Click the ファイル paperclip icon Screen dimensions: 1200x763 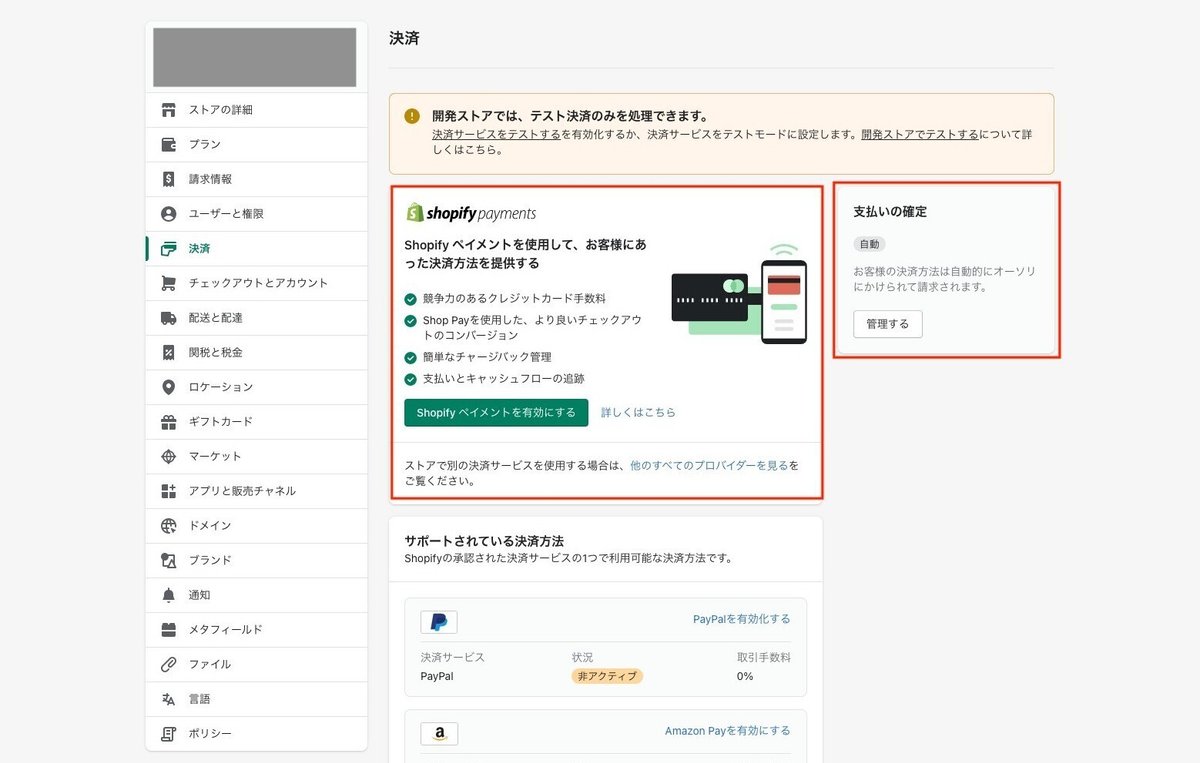[168, 664]
